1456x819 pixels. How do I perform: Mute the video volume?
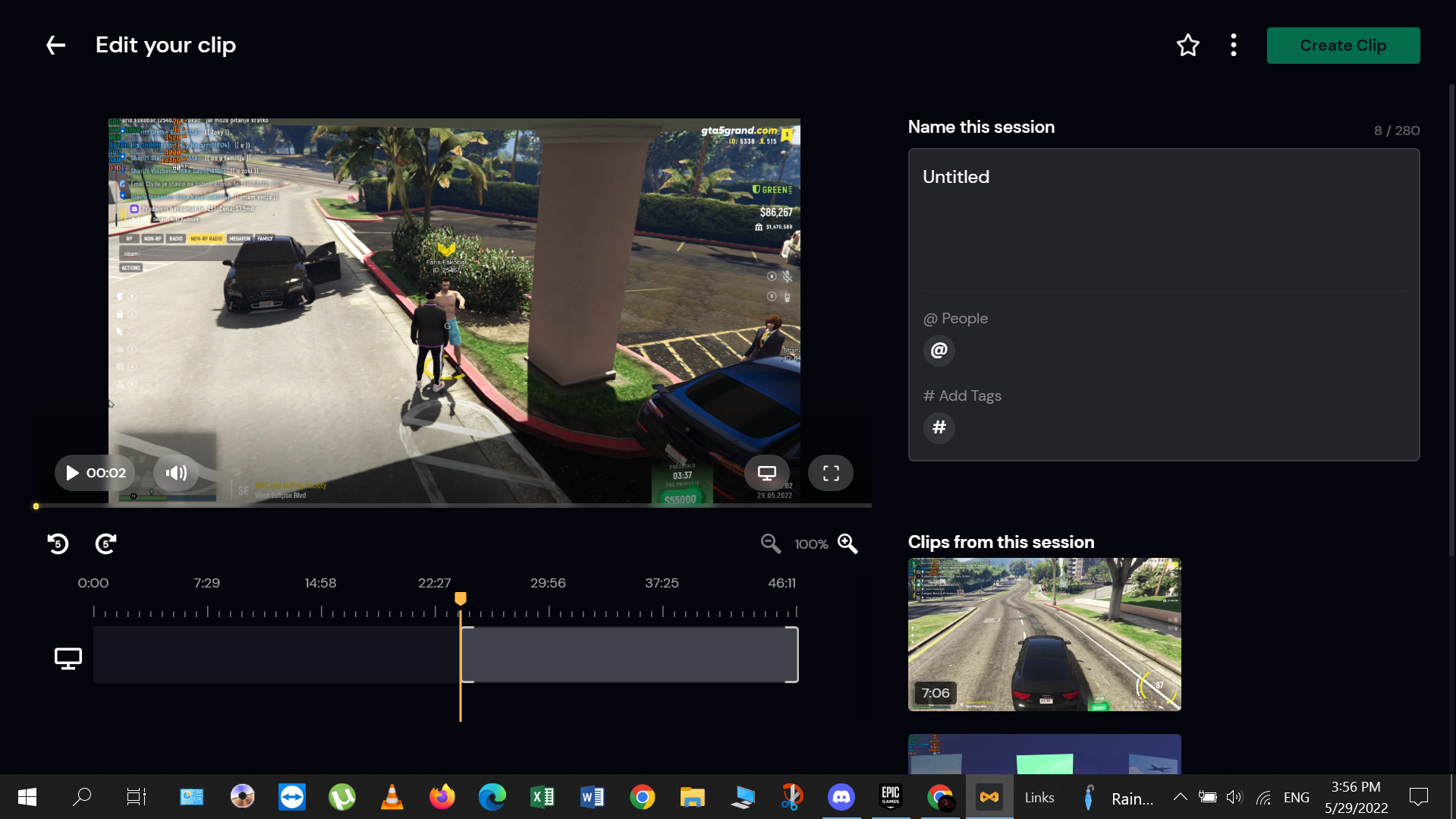coord(176,473)
